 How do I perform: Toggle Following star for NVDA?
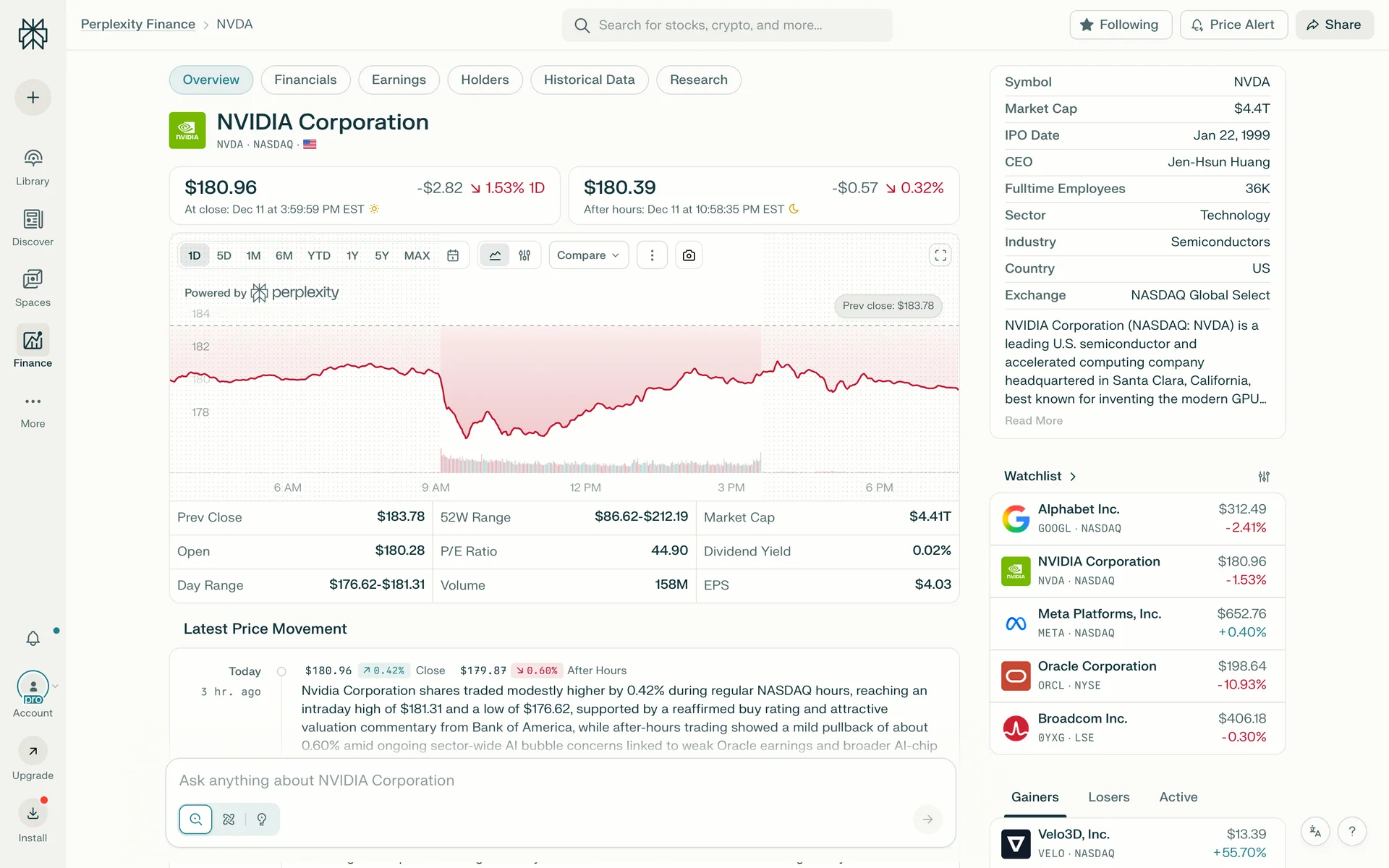tap(1120, 25)
